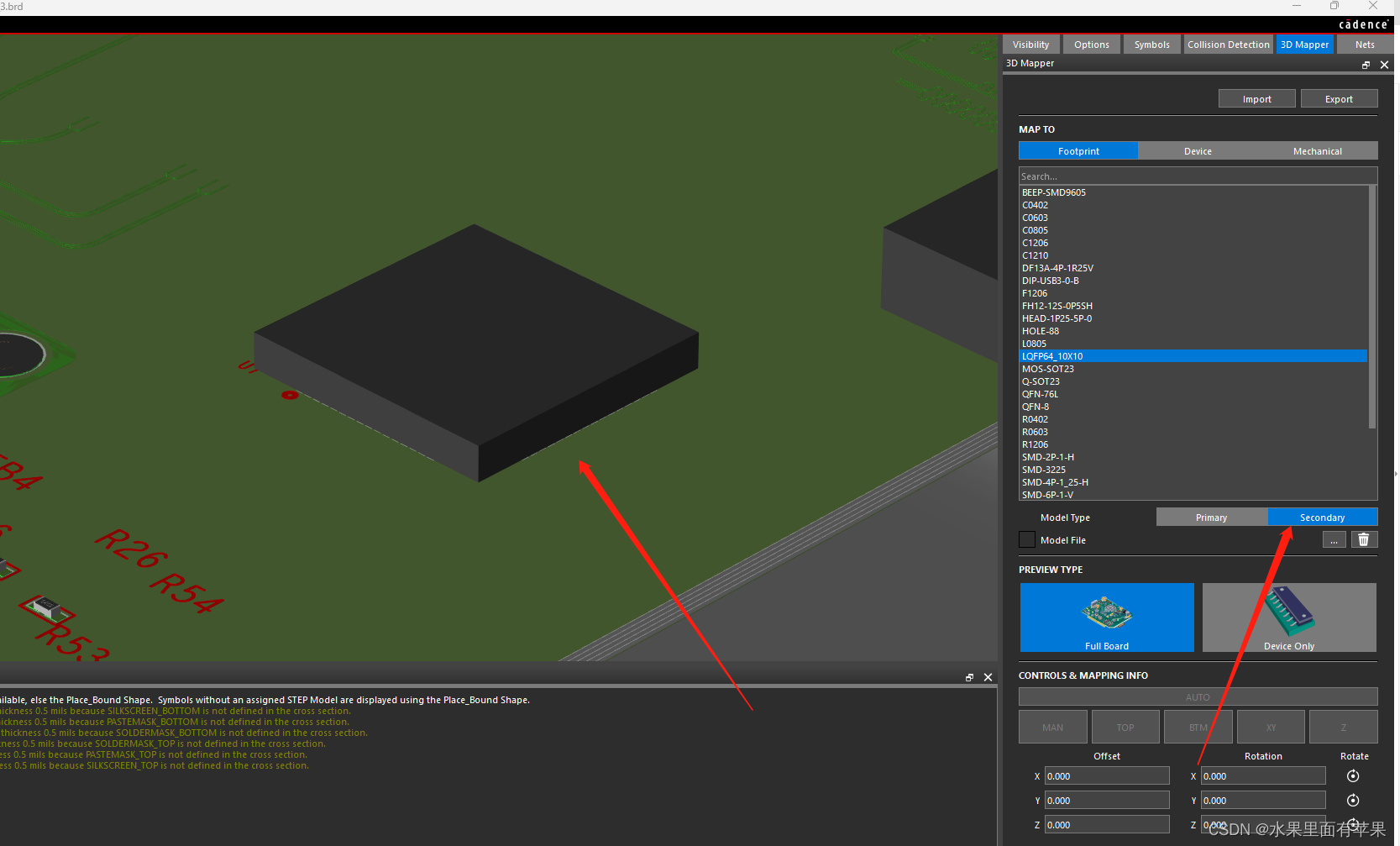Viewport: 1400px width, 846px height.
Task: Click the Import button
Action: 1256,99
